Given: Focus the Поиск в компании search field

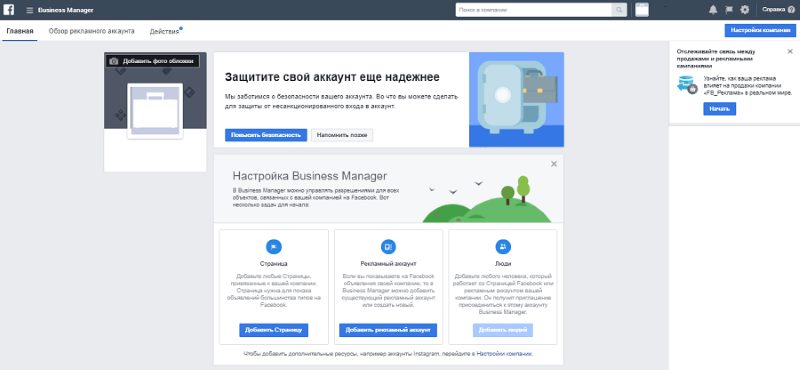Looking at the screenshot, I should [x=534, y=10].
